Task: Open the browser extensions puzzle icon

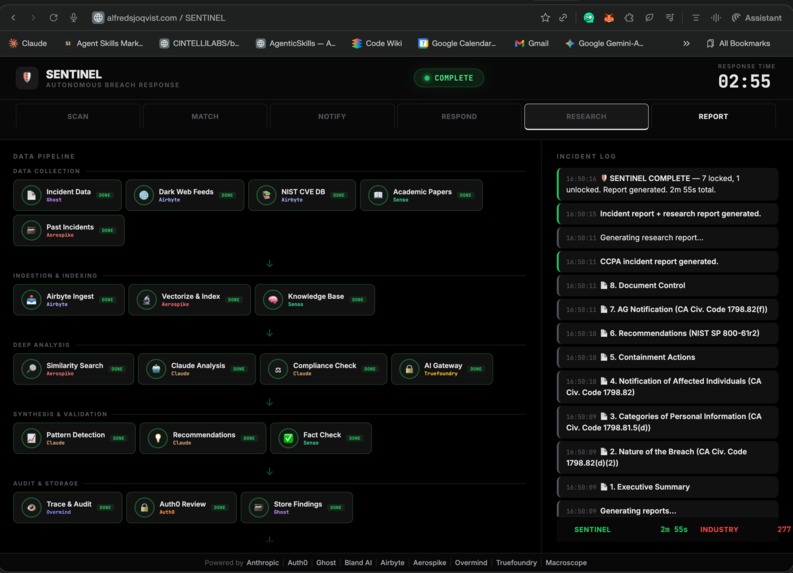Action: tap(629, 18)
